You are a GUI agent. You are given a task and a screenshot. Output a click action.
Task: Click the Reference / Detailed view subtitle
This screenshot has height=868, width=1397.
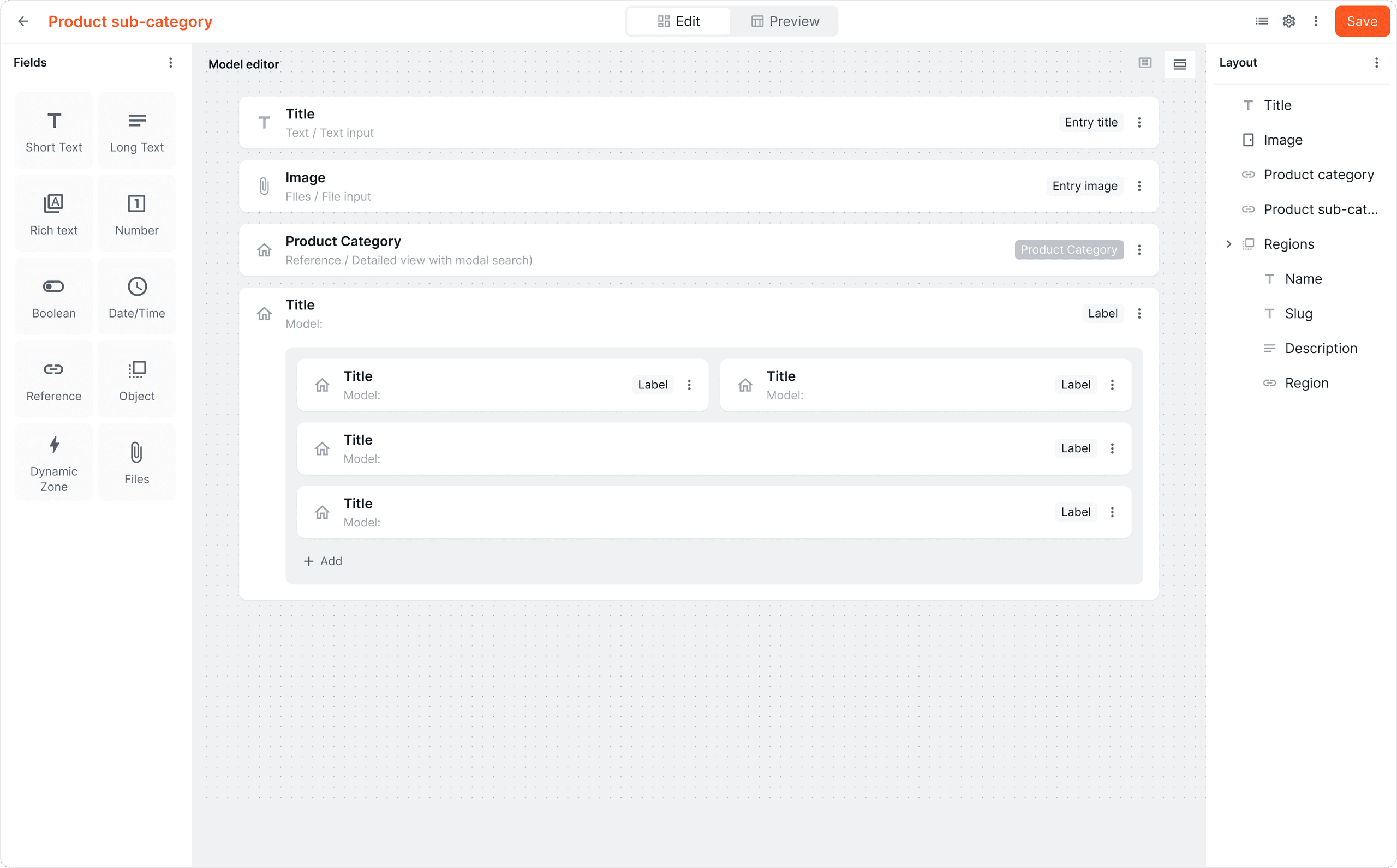point(409,260)
